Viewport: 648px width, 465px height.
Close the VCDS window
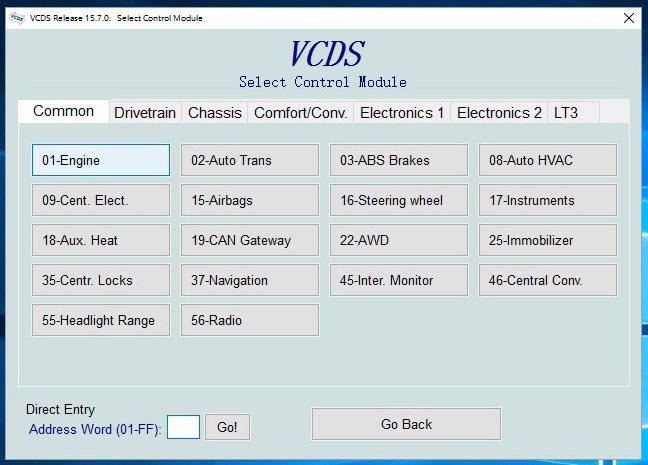click(629, 18)
